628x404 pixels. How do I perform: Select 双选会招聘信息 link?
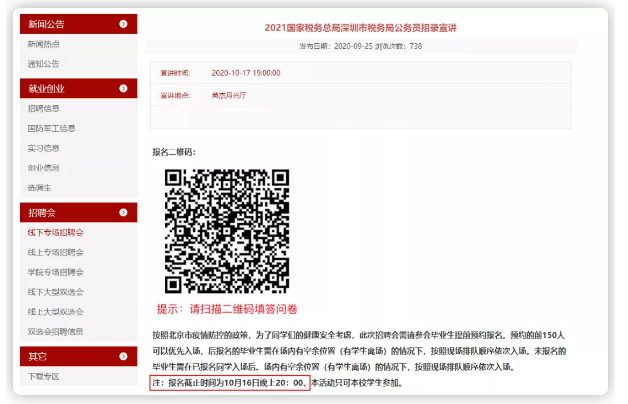(x=55, y=332)
